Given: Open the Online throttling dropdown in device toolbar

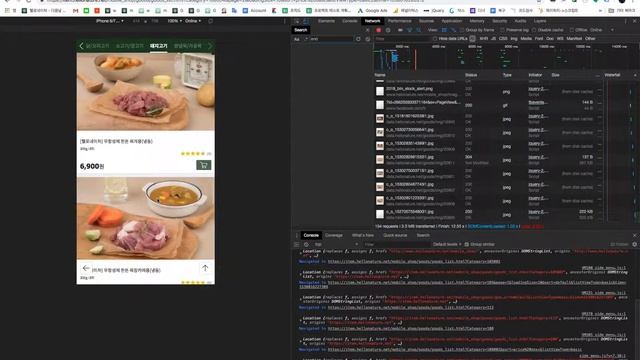Looking at the screenshot, I should coord(193,21).
